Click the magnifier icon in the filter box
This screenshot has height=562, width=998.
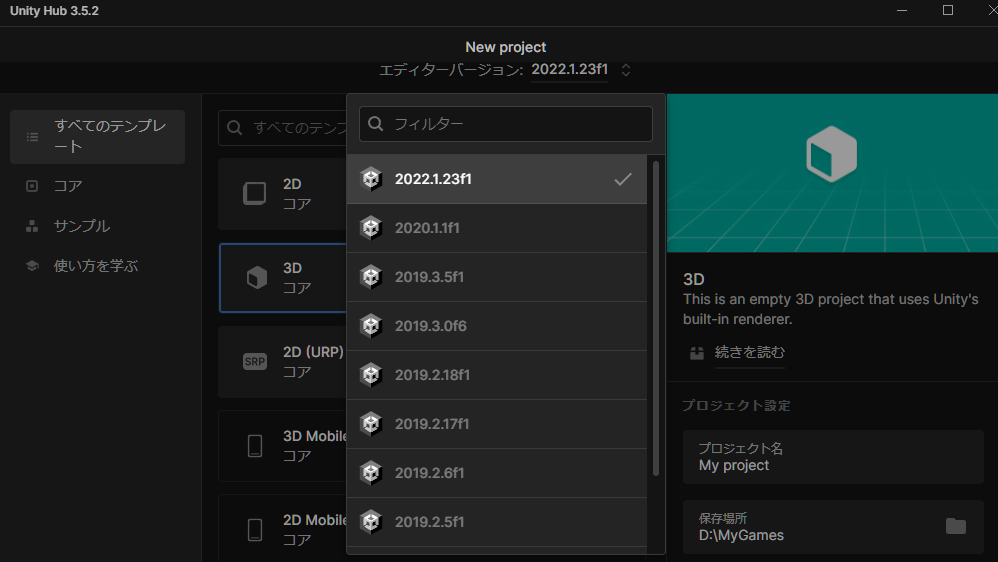pos(376,123)
